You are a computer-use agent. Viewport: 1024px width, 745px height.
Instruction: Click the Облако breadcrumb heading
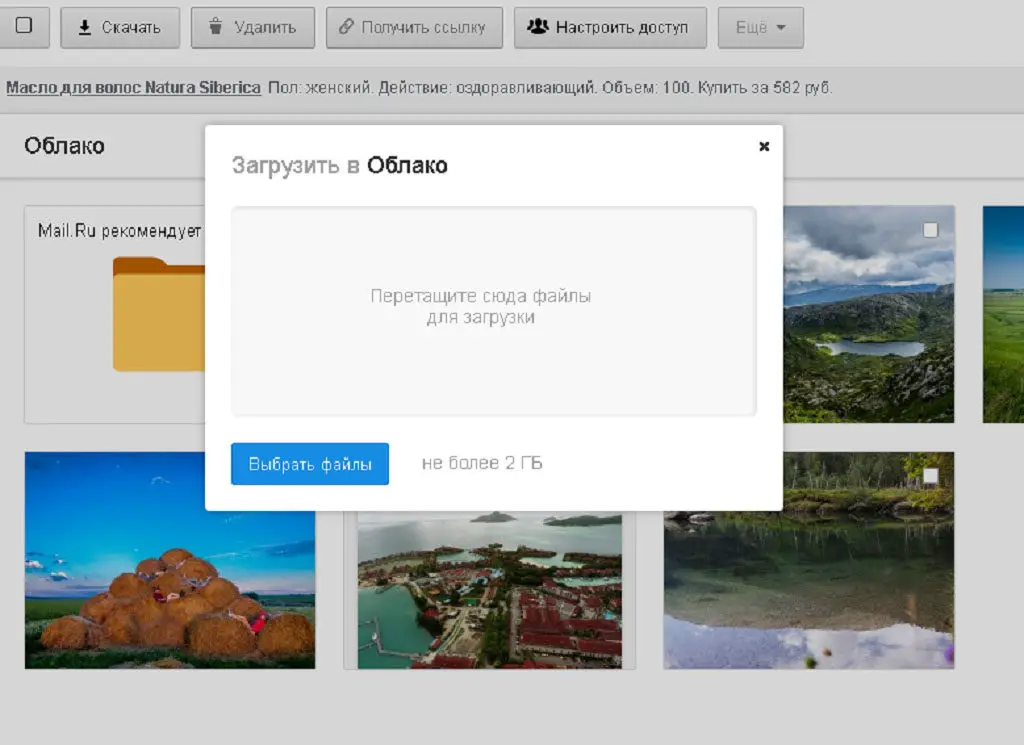[x=64, y=146]
